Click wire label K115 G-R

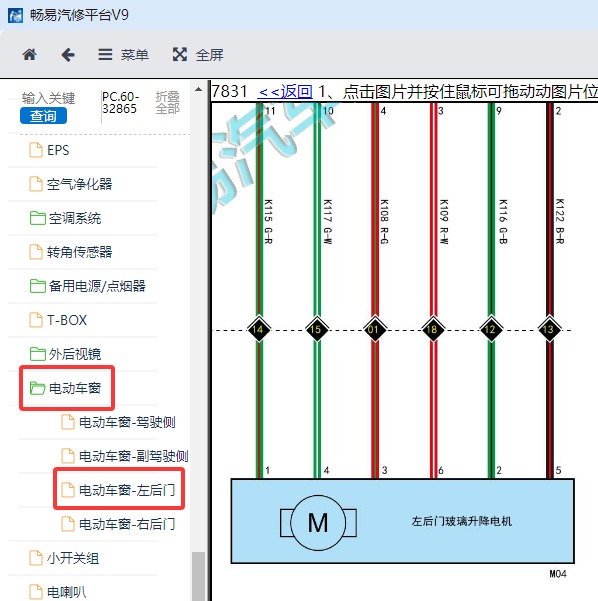pos(268,221)
